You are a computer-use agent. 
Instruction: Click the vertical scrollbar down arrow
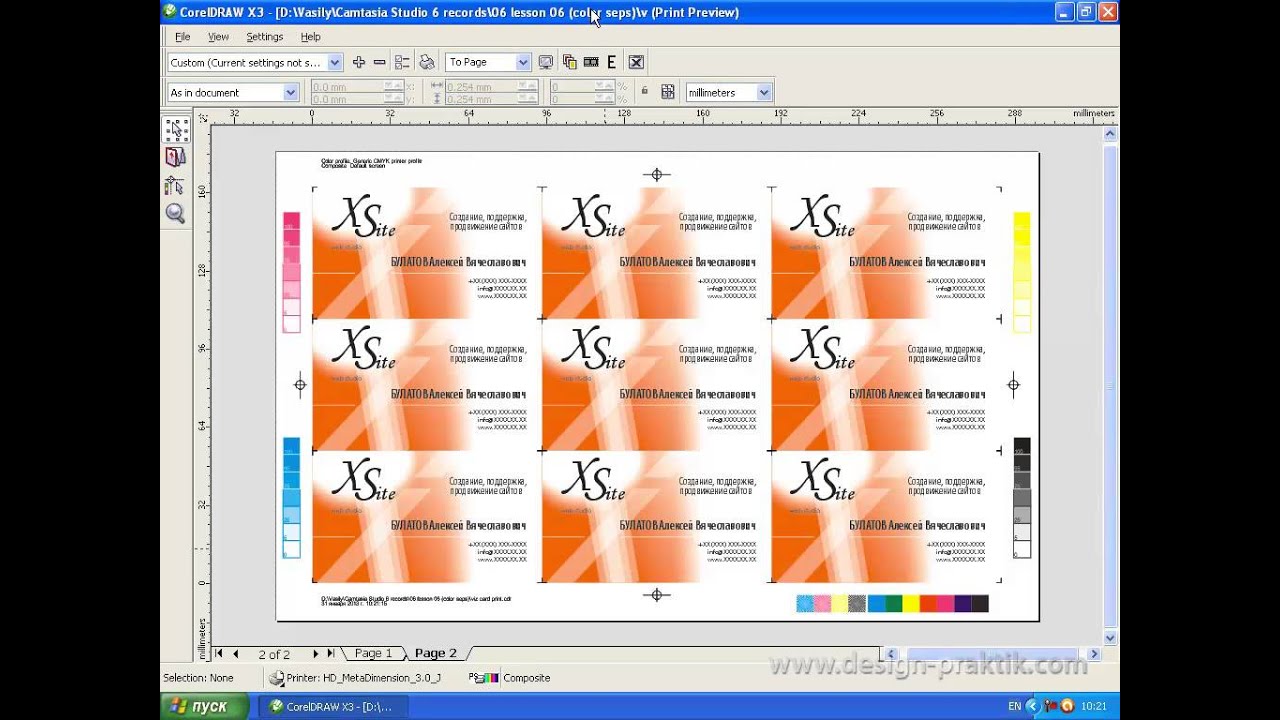coord(1110,638)
